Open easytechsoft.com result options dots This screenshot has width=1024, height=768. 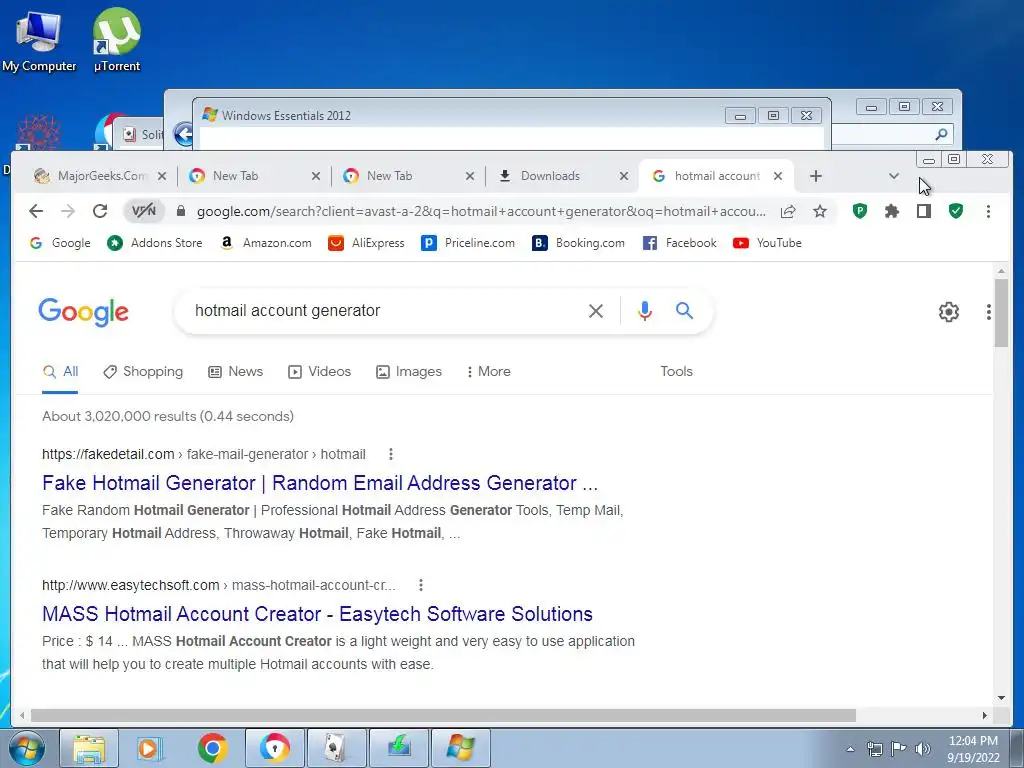(x=421, y=585)
